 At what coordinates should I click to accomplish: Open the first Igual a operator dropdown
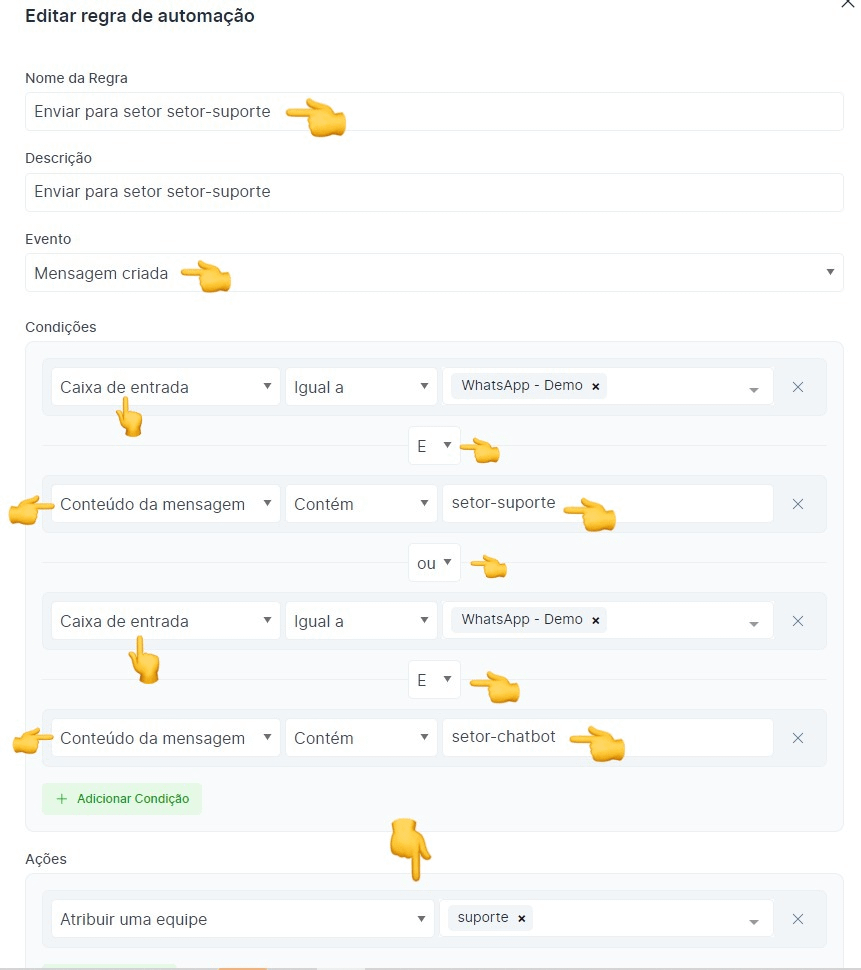[361, 387]
